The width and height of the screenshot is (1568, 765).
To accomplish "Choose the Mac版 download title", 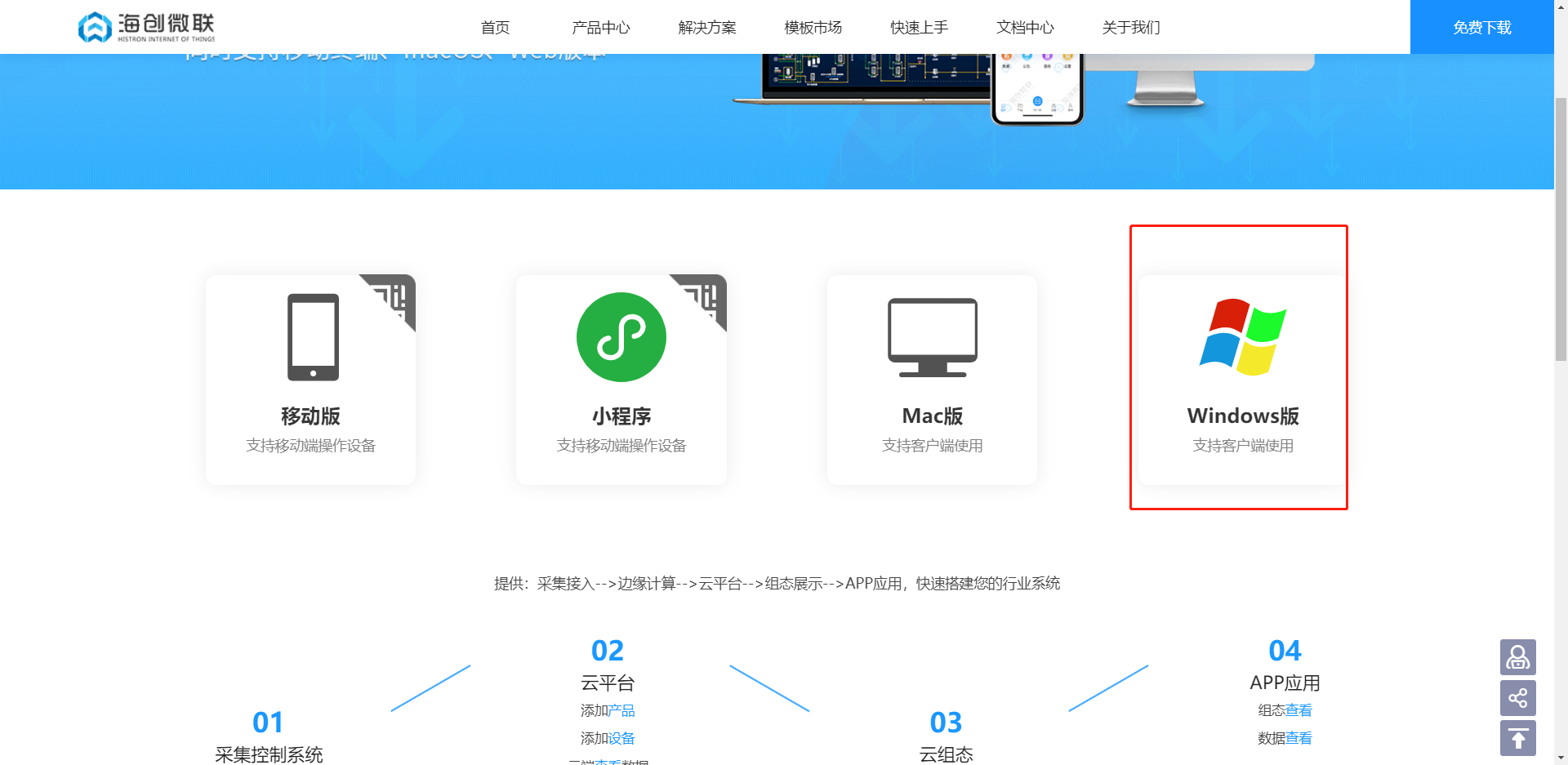I will [x=933, y=416].
